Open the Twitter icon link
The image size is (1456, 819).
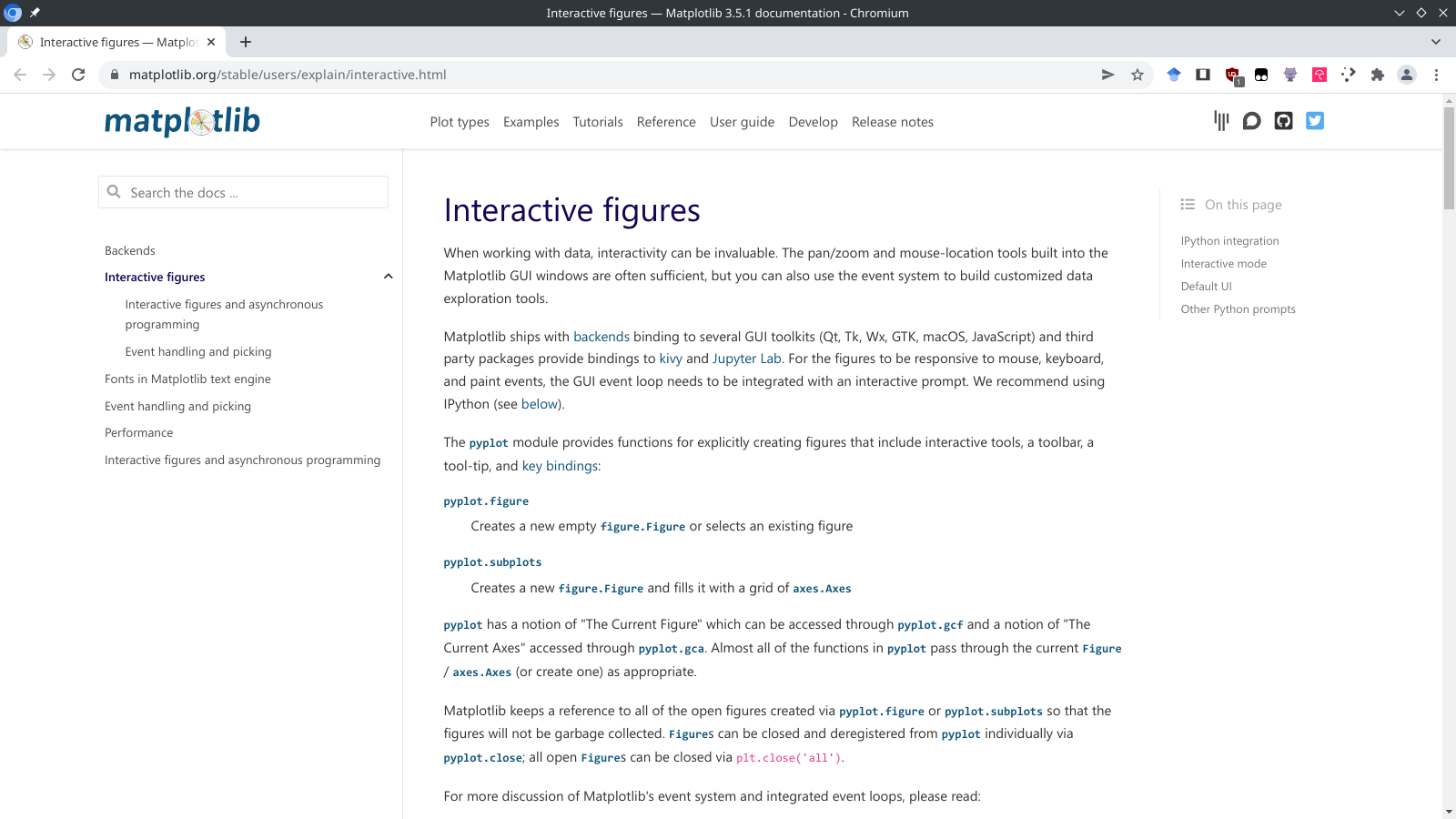click(x=1315, y=121)
